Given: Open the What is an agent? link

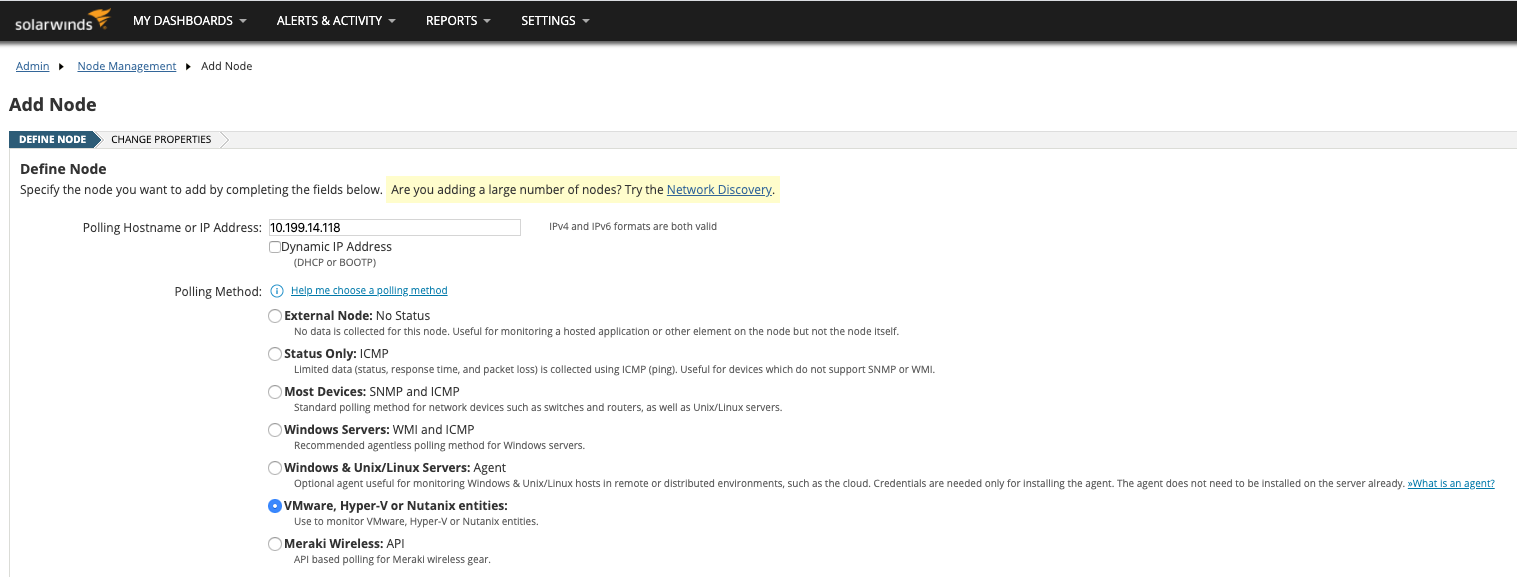Looking at the screenshot, I should pos(1450,482).
